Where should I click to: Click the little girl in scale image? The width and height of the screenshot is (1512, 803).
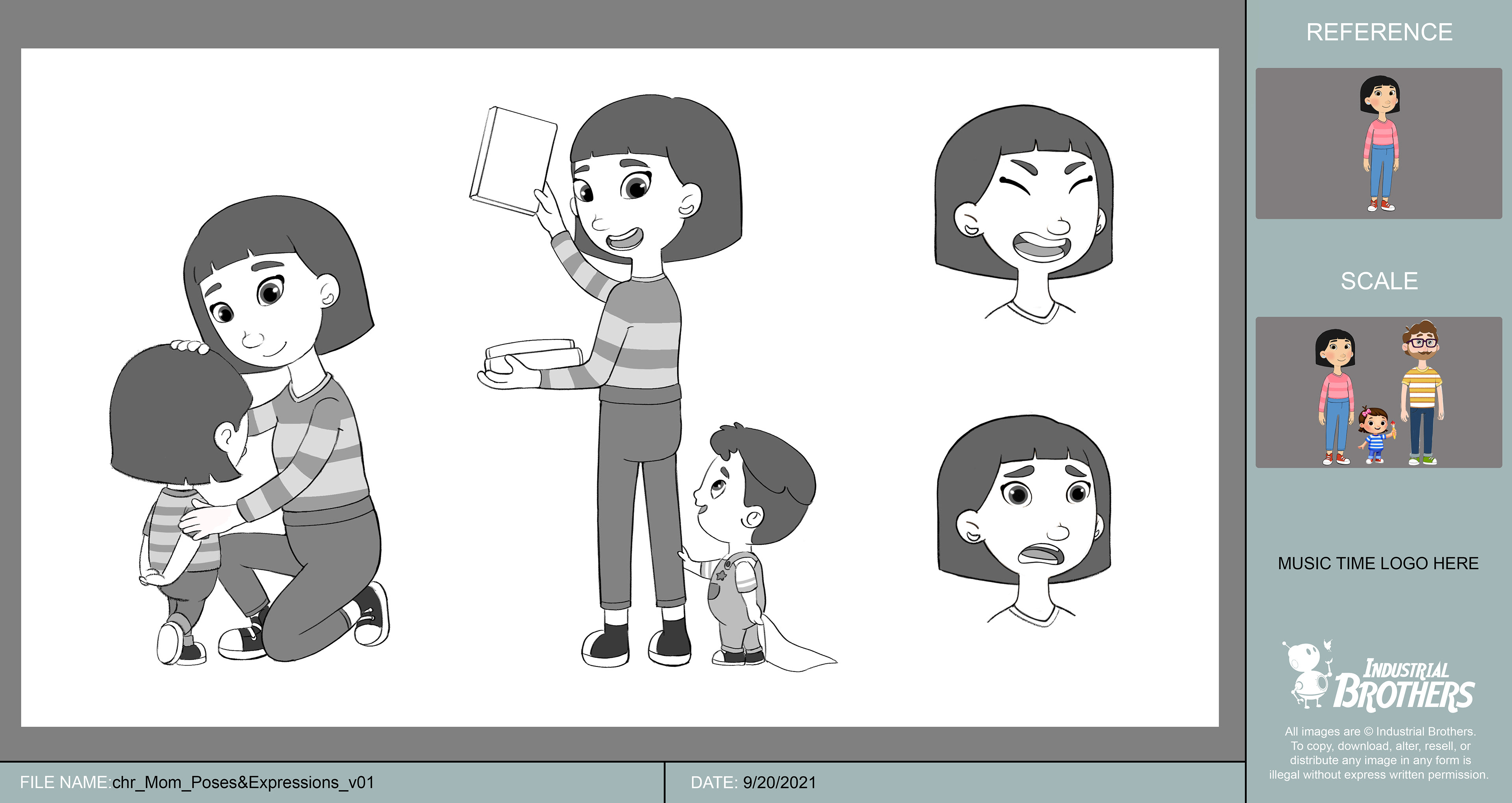coord(1377,435)
